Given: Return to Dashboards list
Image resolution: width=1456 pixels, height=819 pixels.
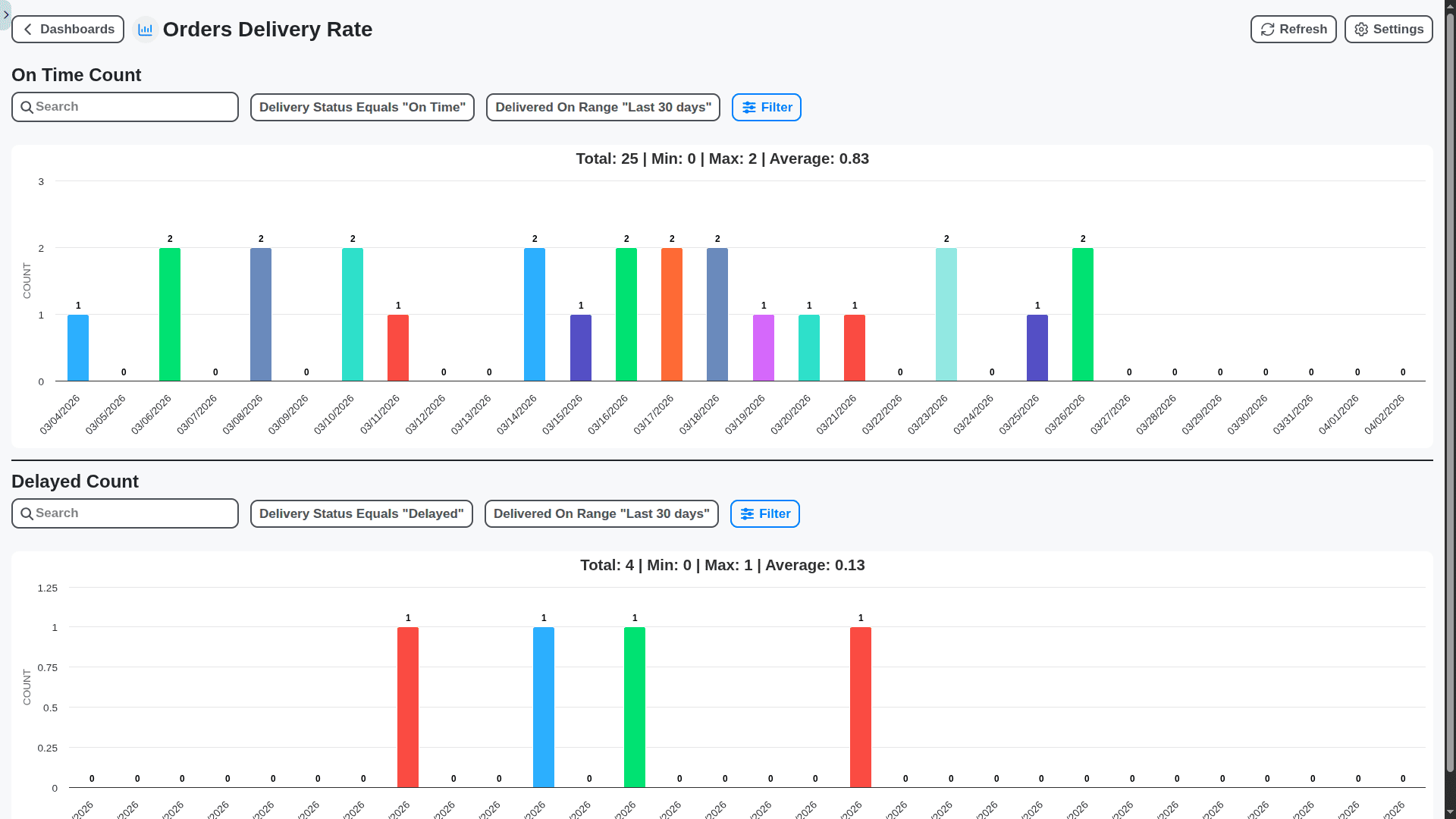Looking at the screenshot, I should (x=67, y=29).
